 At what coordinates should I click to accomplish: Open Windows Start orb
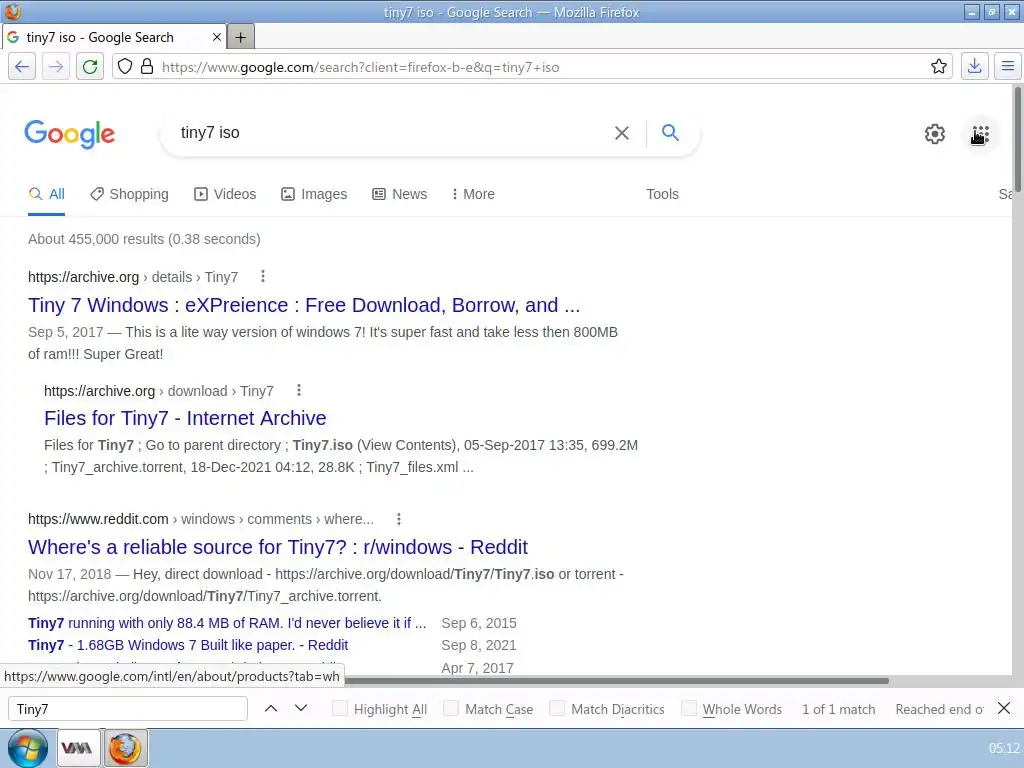coord(27,748)
